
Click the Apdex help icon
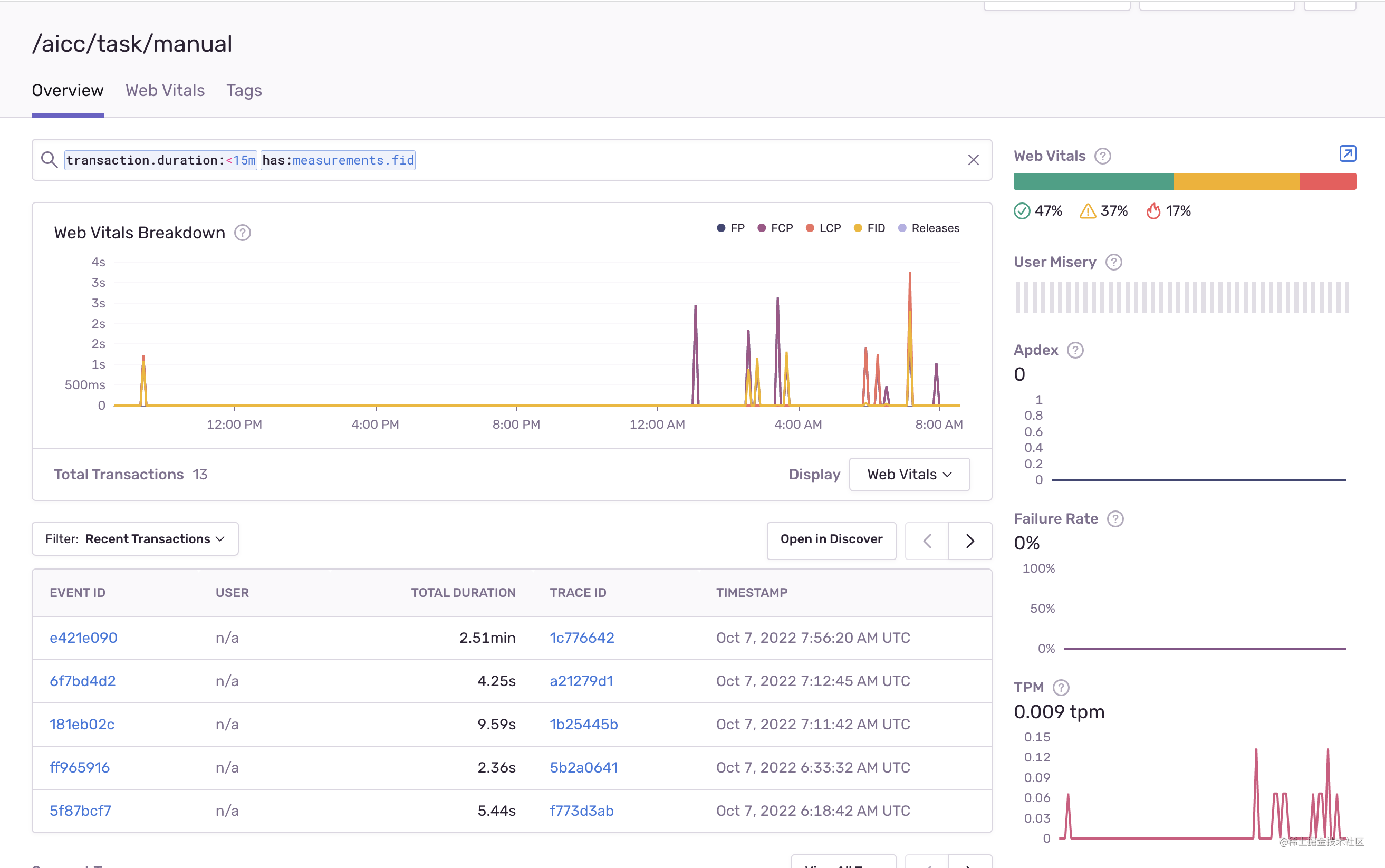click(1074, 350)
